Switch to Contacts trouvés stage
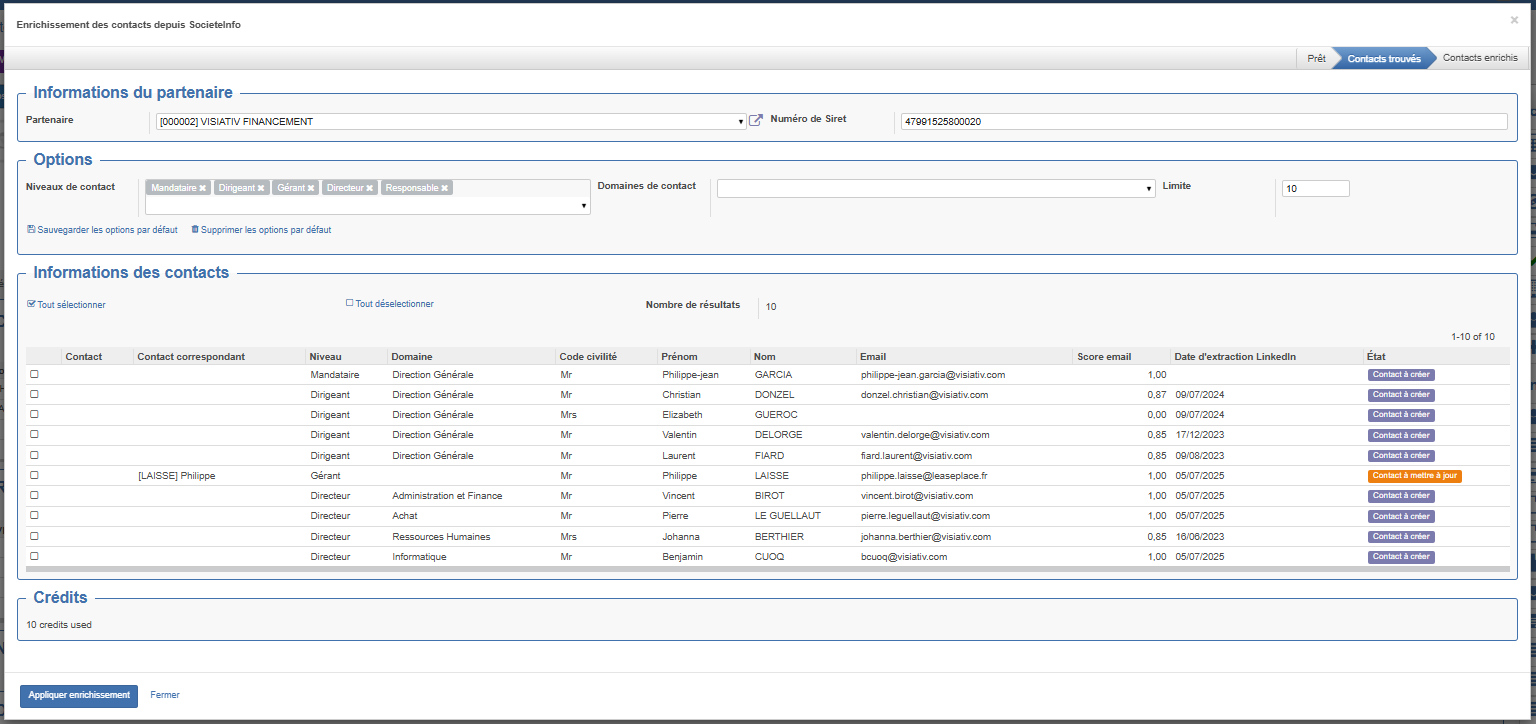This screenshot has height=724, width=1536. pos(1384,58)
